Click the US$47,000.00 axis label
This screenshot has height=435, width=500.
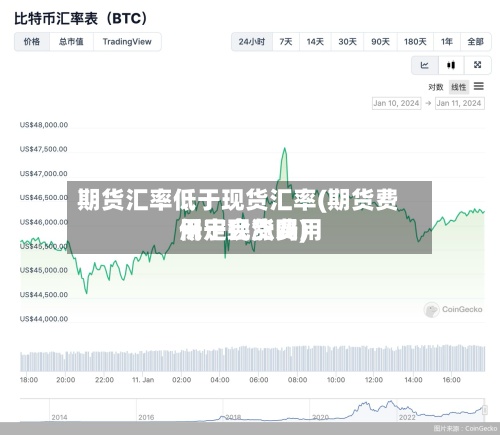44,173
